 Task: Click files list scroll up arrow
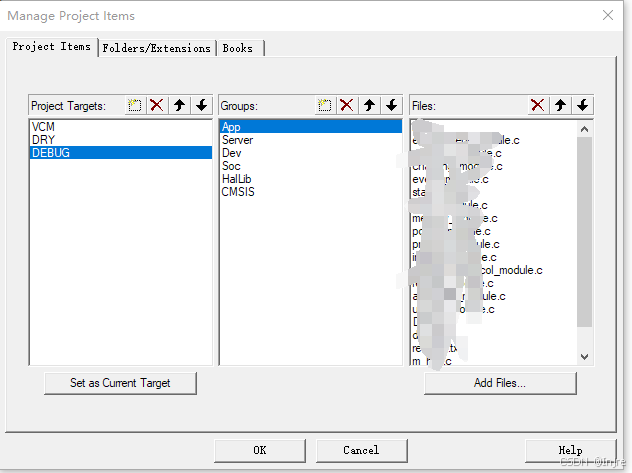tap(584, 129)
